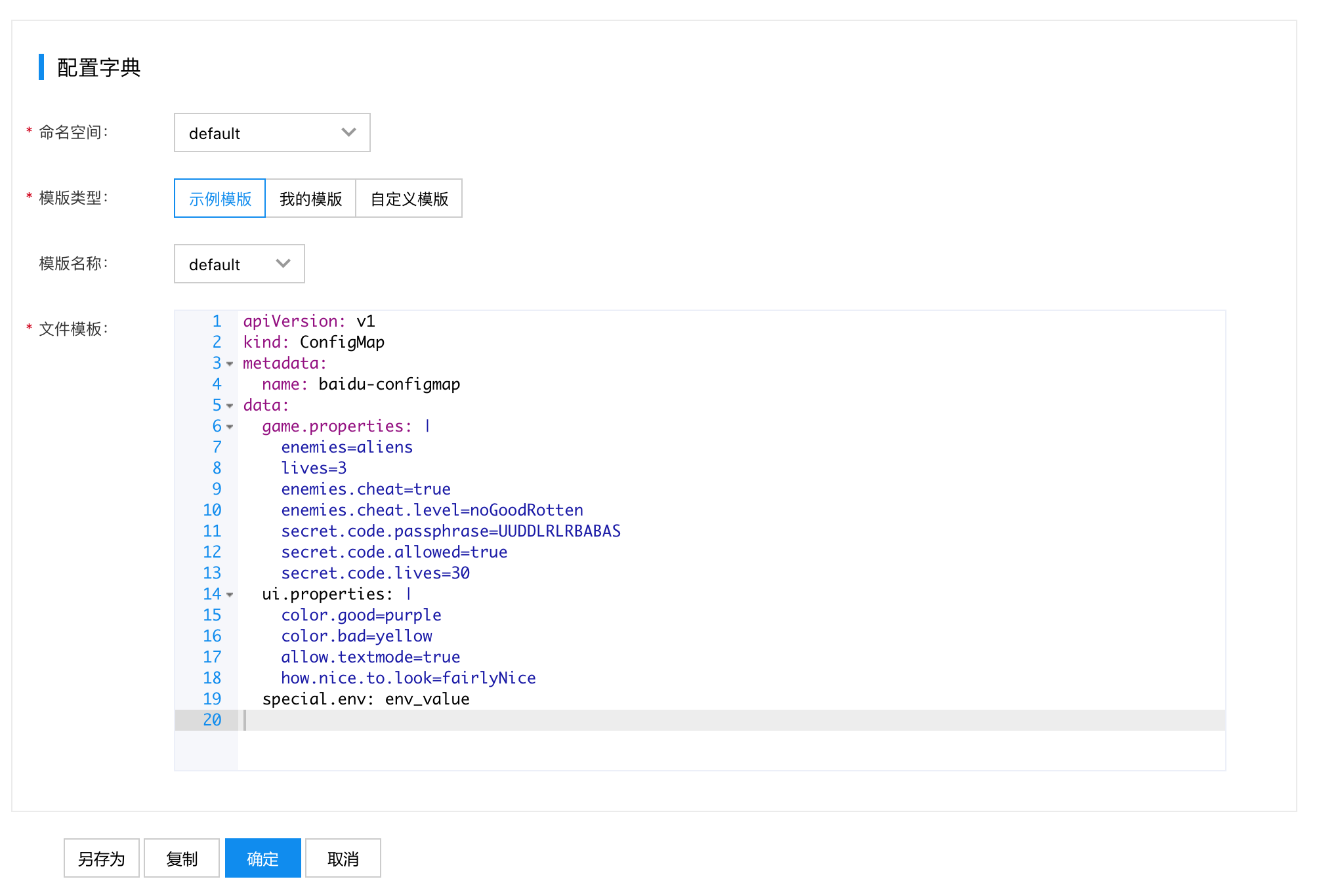Image resolution: width=1319 pixels, height=896 pixels.
Task: Open the 模版名称 default dropdown
Action: pyautogui.click(x=239, y=264)
